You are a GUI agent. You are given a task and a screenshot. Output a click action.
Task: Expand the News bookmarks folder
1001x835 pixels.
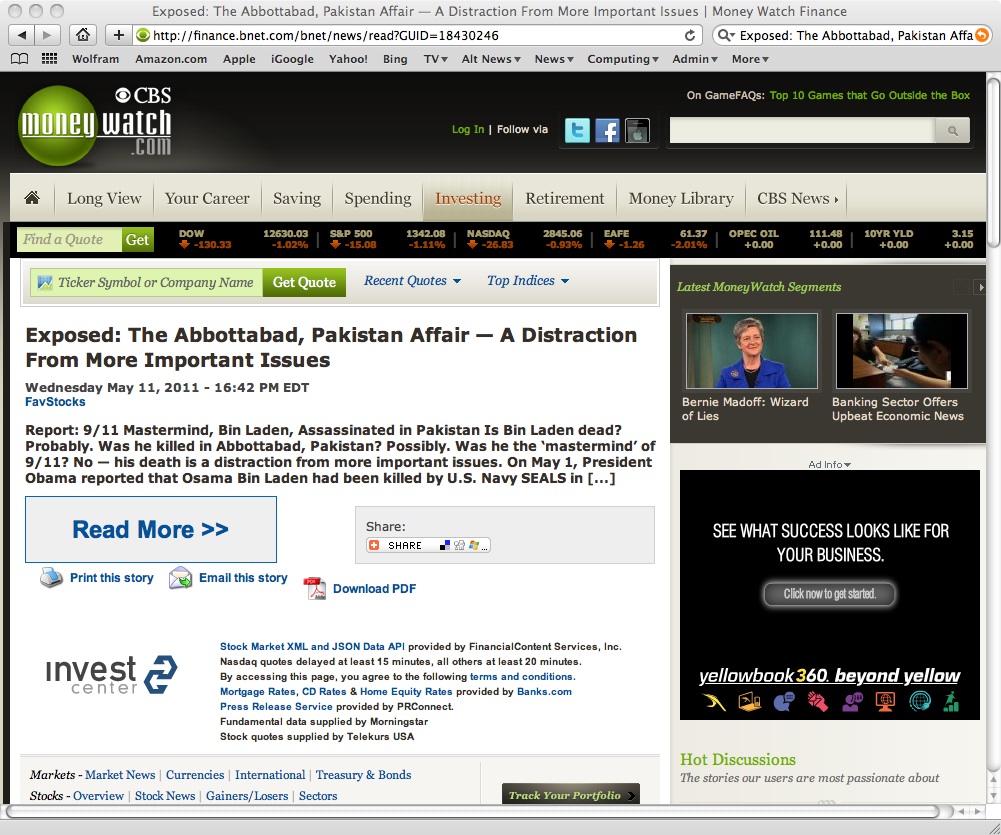point(554,59)
